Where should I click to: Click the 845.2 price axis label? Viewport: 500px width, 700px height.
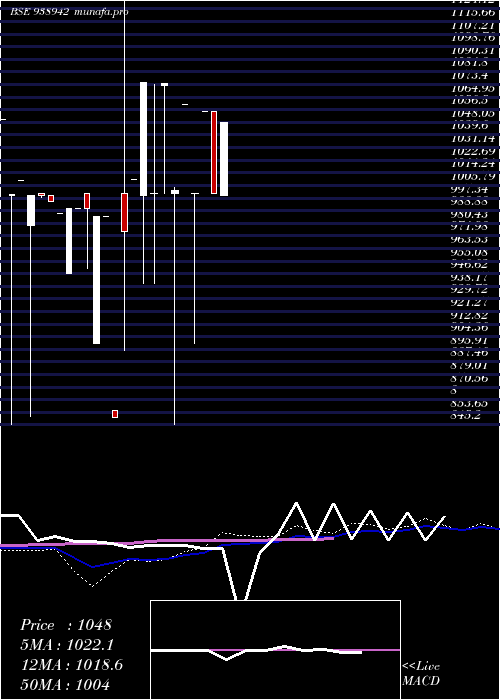pos(466,416)
